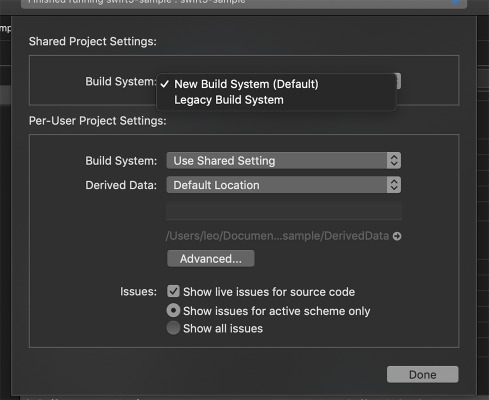Open Derived Data location dropdown

point(284,185)
